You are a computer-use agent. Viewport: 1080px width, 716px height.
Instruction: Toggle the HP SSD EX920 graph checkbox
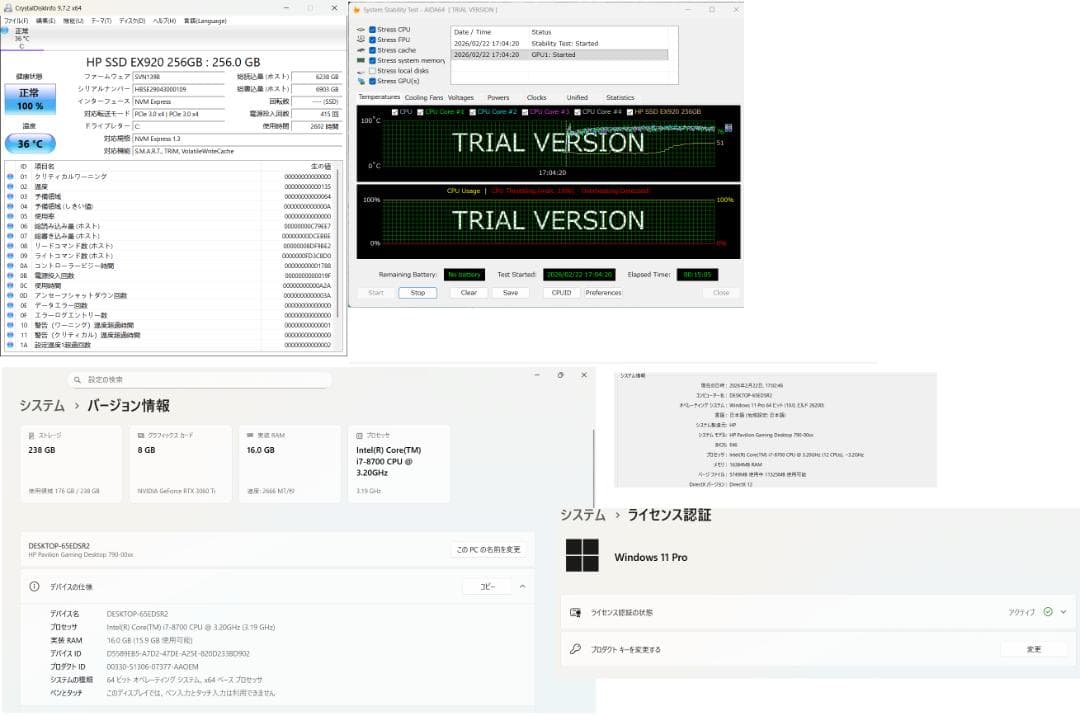[630, 112]
